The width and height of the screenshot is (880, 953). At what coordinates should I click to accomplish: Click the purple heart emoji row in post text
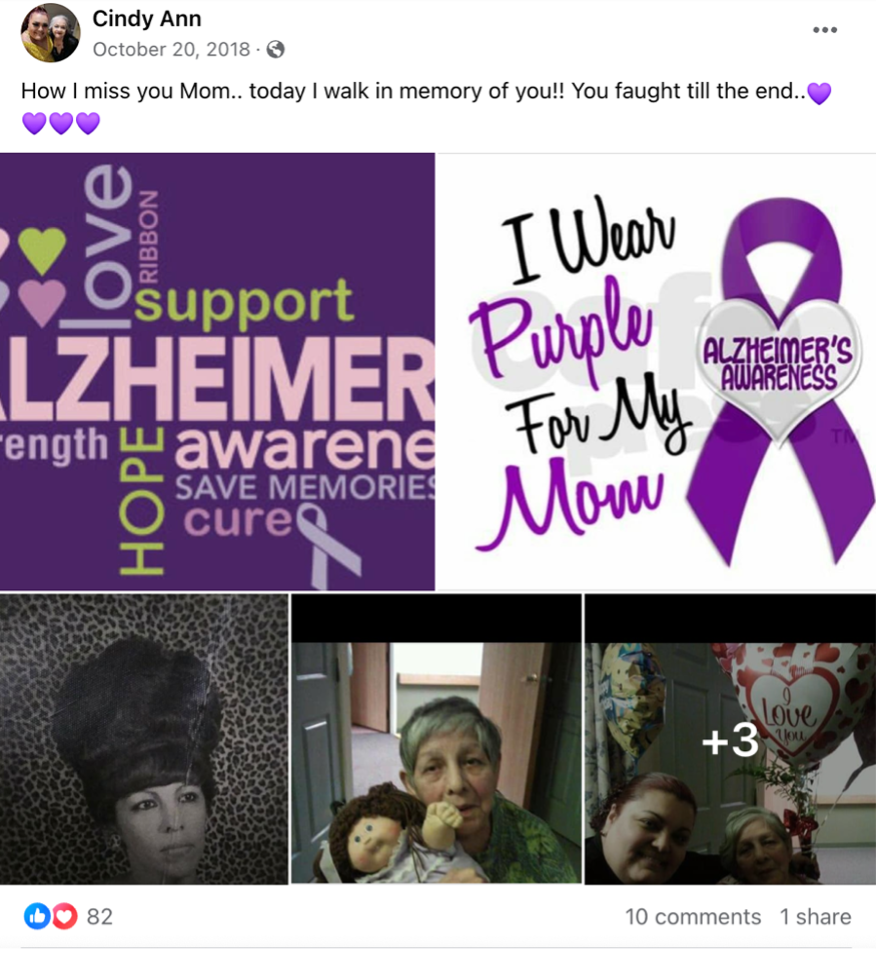click(61, 123)
